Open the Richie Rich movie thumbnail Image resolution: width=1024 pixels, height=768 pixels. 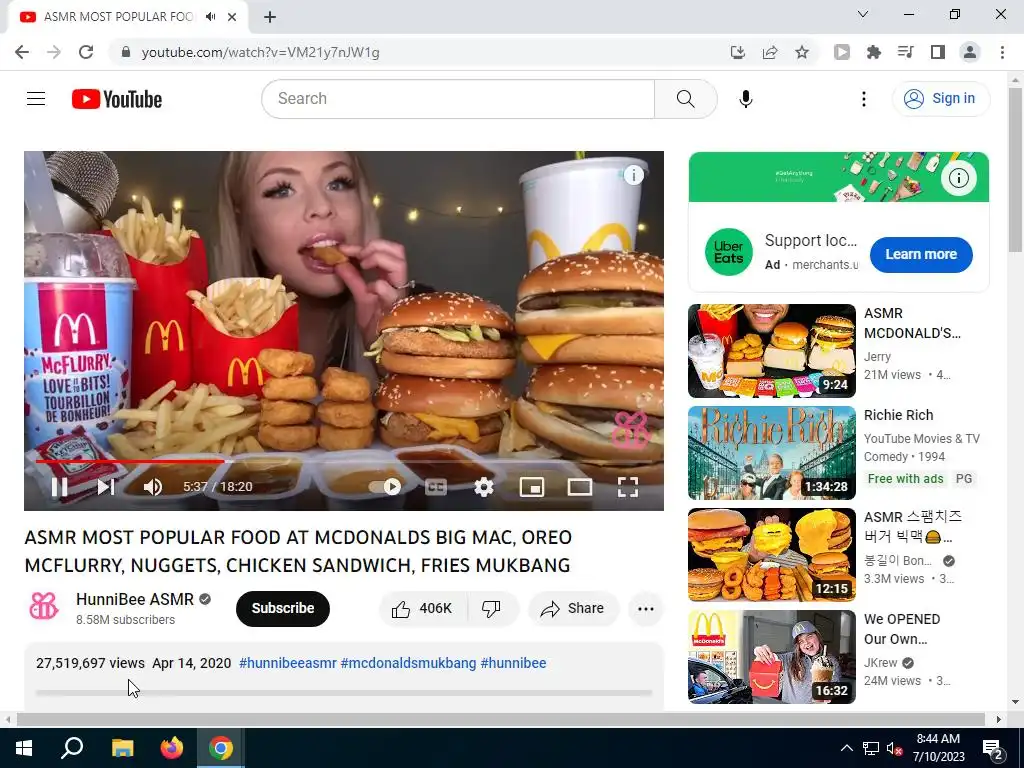click(x=771, y=453)
